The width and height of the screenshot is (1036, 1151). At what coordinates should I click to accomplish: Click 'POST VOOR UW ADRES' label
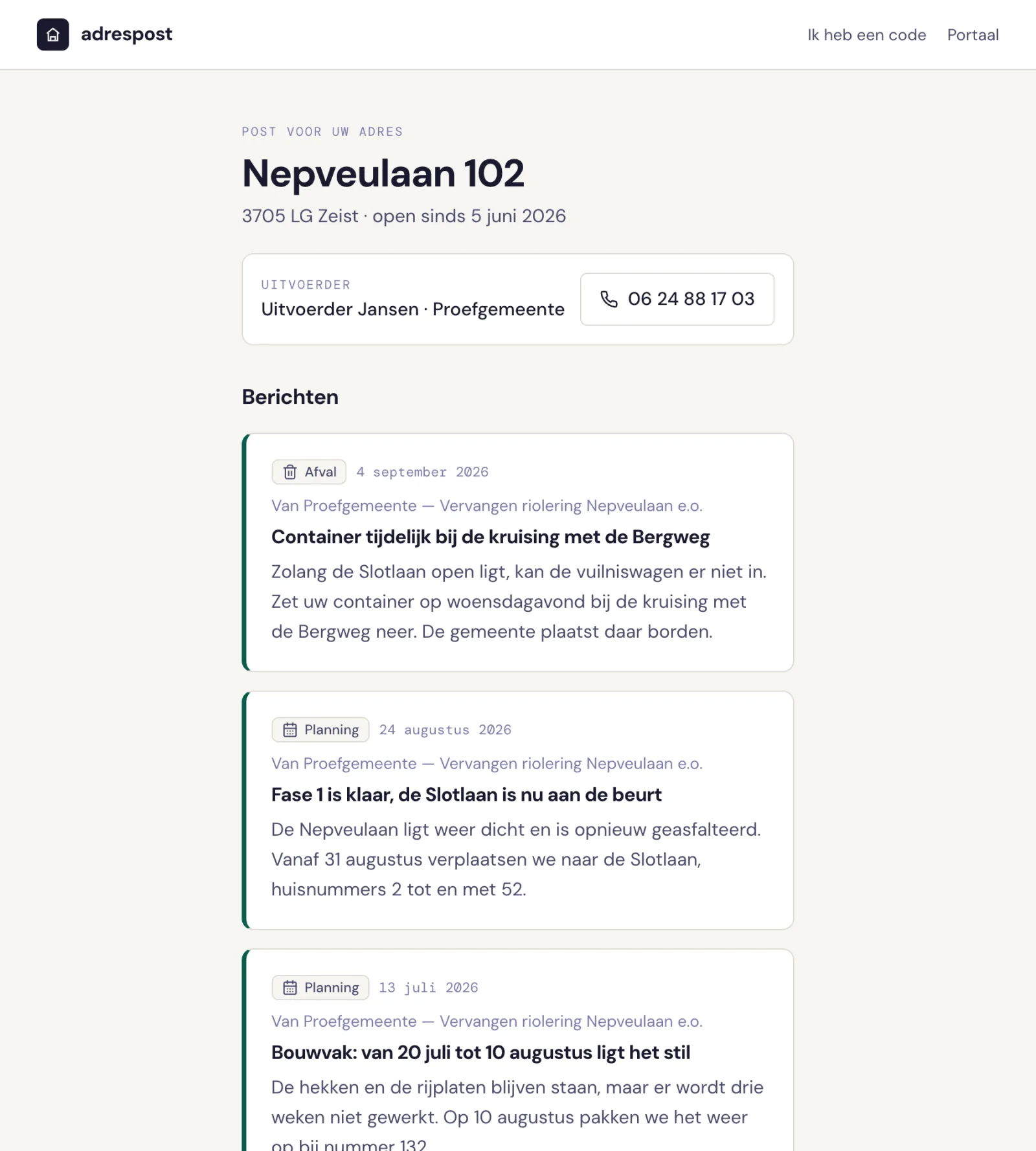(x=322, y=131)
